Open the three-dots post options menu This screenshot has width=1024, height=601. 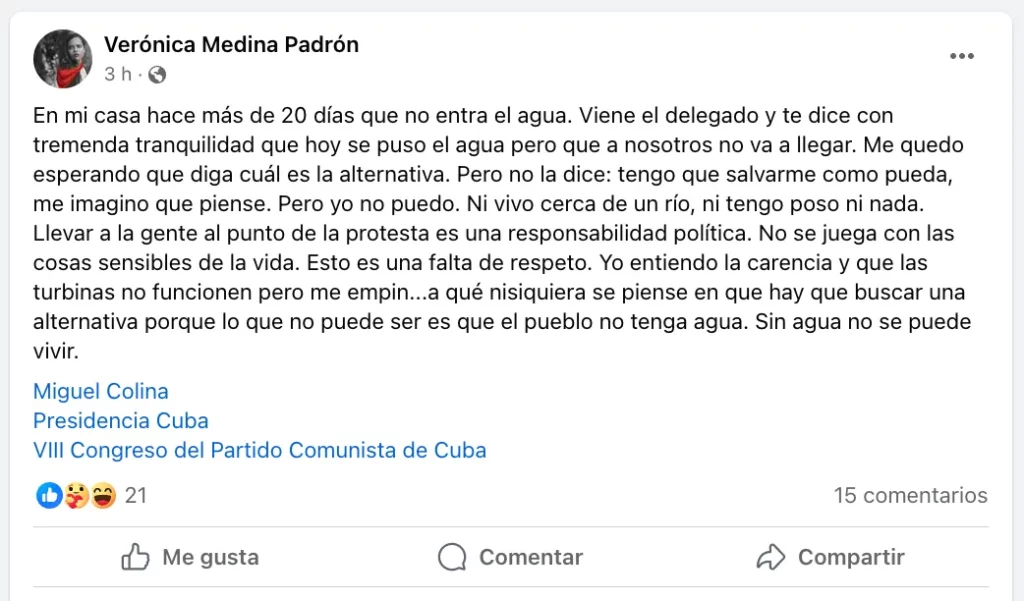961,56
